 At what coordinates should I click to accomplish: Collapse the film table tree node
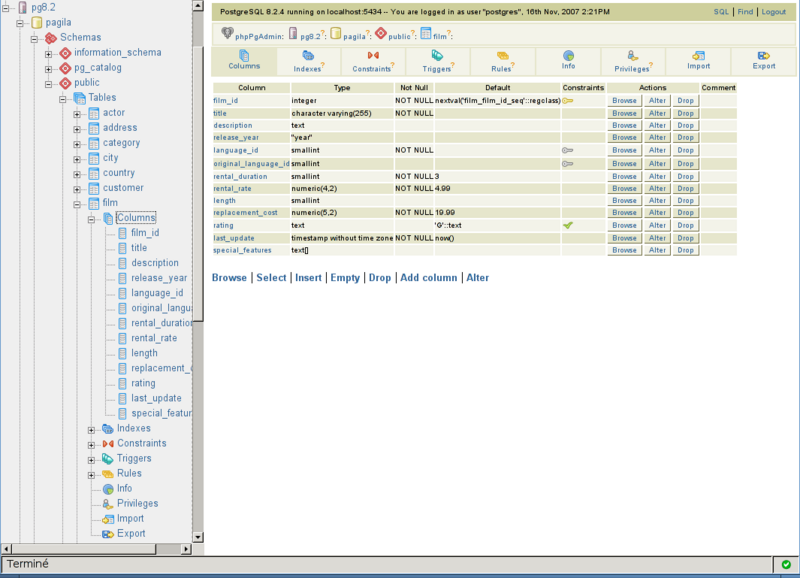(x=77, y=203)
